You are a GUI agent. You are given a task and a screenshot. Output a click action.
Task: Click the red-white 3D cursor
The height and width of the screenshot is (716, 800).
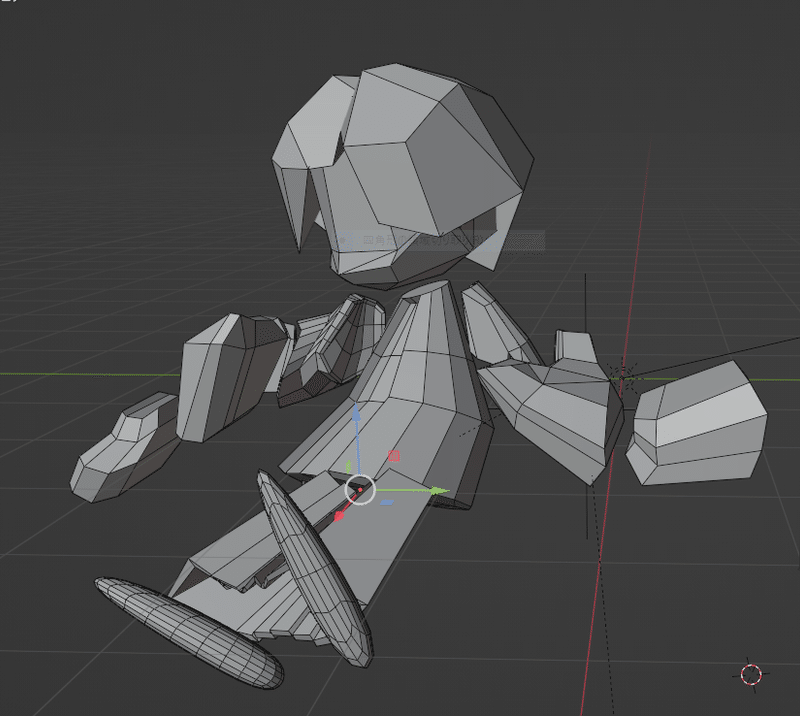pyautogui.click(x=751, y=675)
